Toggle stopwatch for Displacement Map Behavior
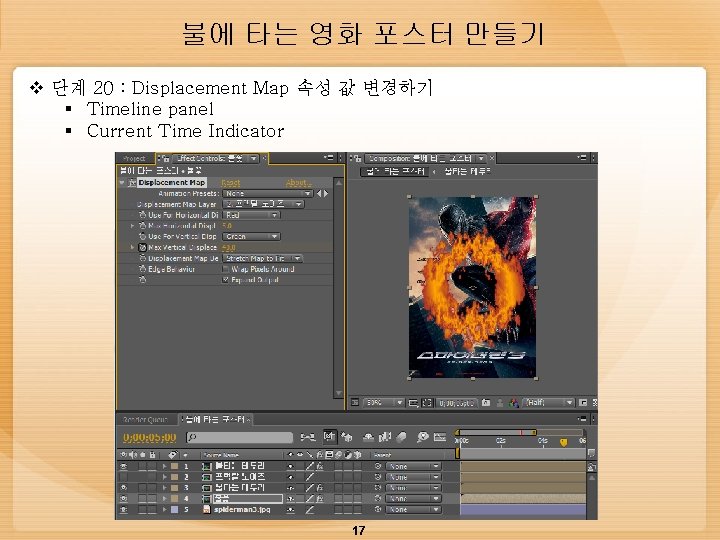This screenshot has height=540, width=720. (x=142, y=259)
